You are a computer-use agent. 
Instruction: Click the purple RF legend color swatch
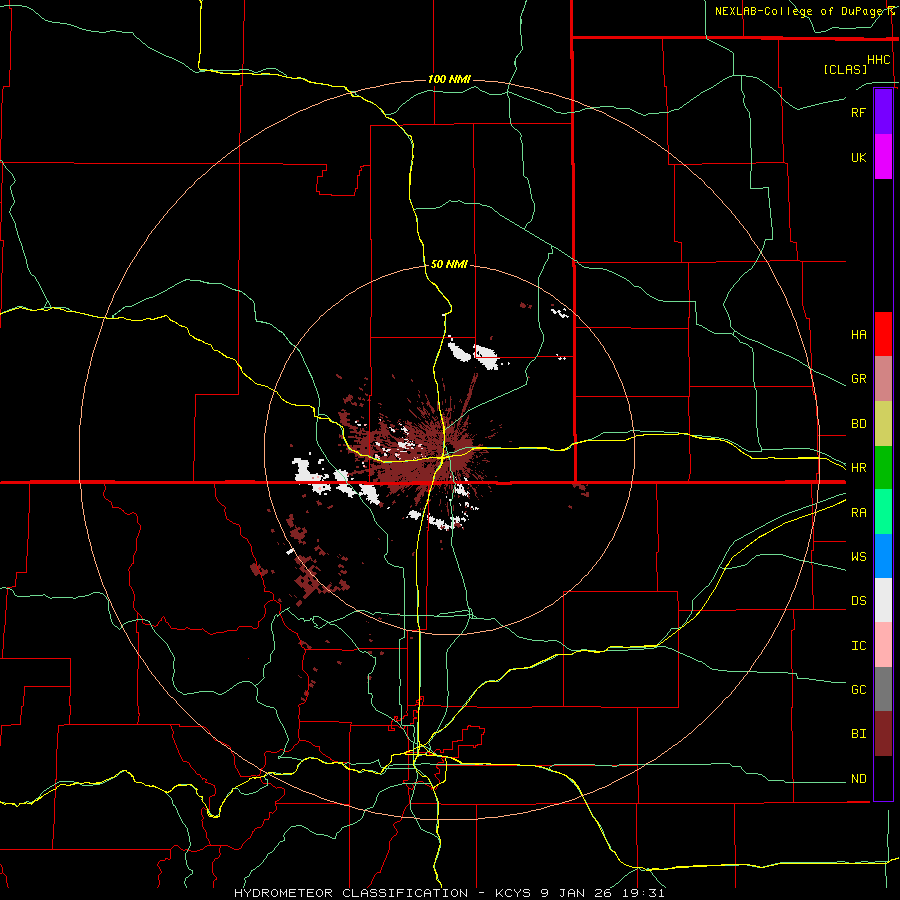coord(883,112)
